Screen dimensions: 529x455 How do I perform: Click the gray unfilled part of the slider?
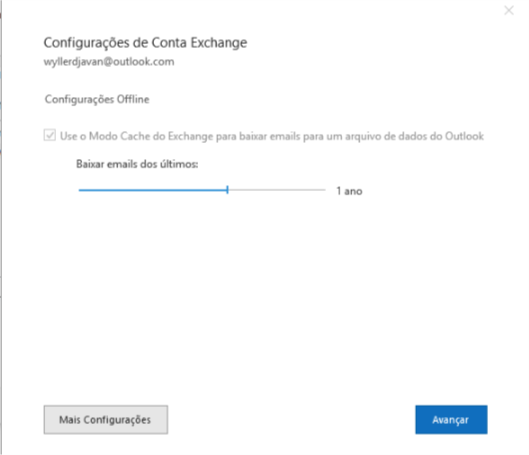click(277, 190)
